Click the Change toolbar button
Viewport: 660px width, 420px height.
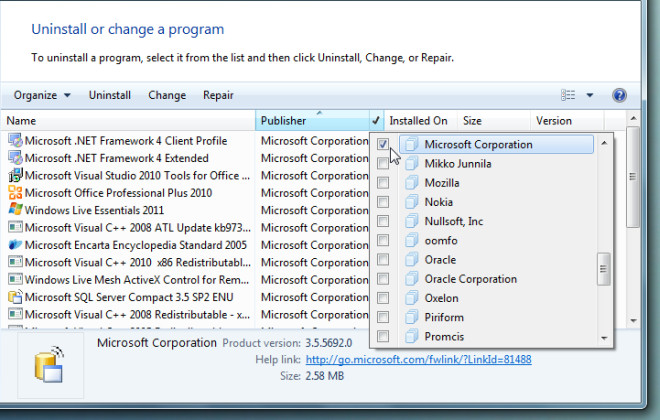(167, 95)
